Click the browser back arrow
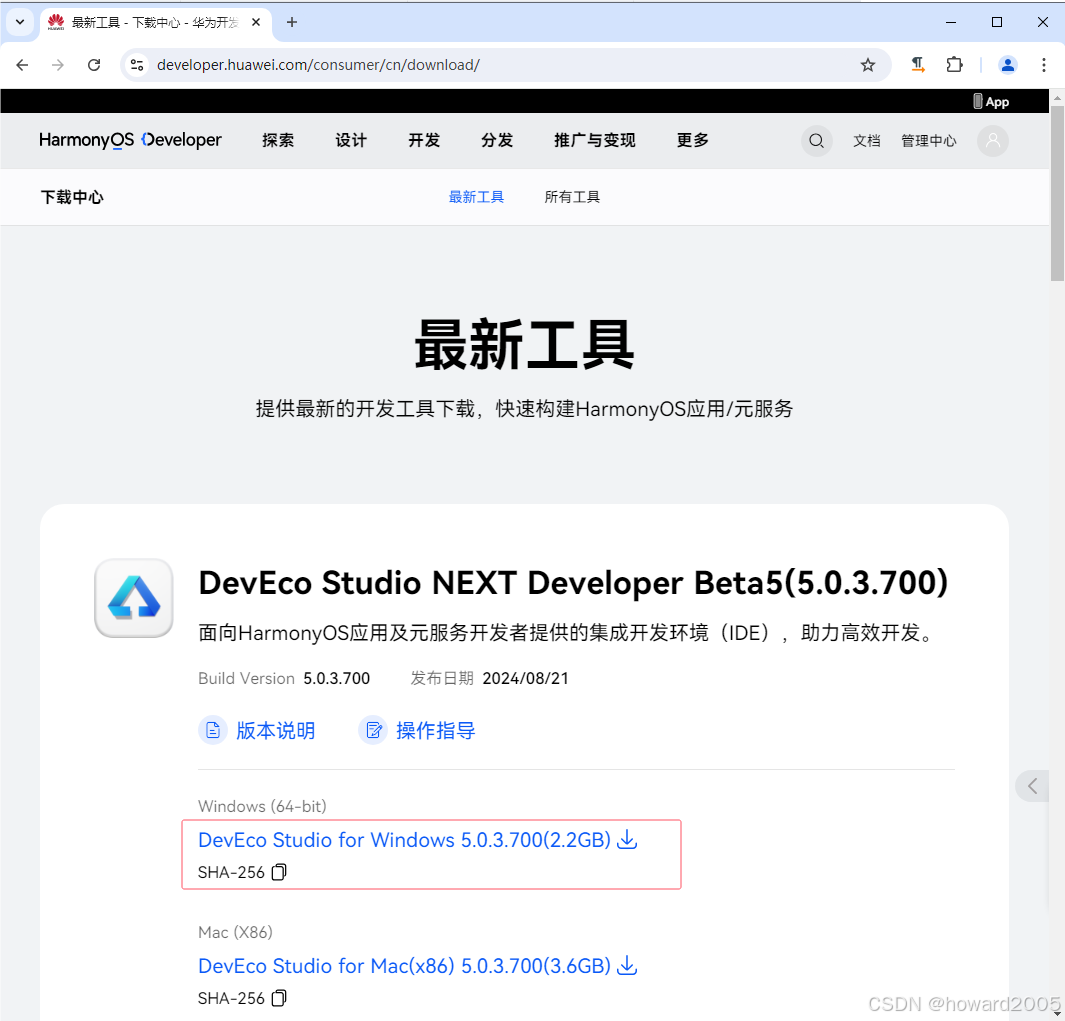1065x1021 pixels. pos(22,65)
